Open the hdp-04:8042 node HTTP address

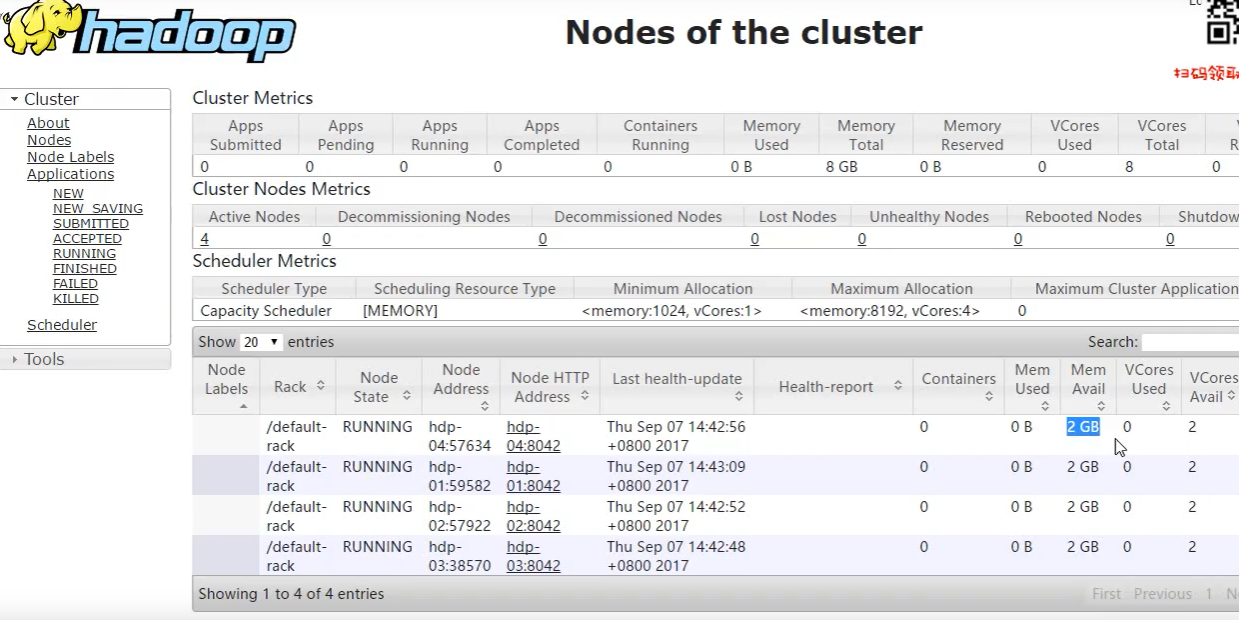(533, 436)
